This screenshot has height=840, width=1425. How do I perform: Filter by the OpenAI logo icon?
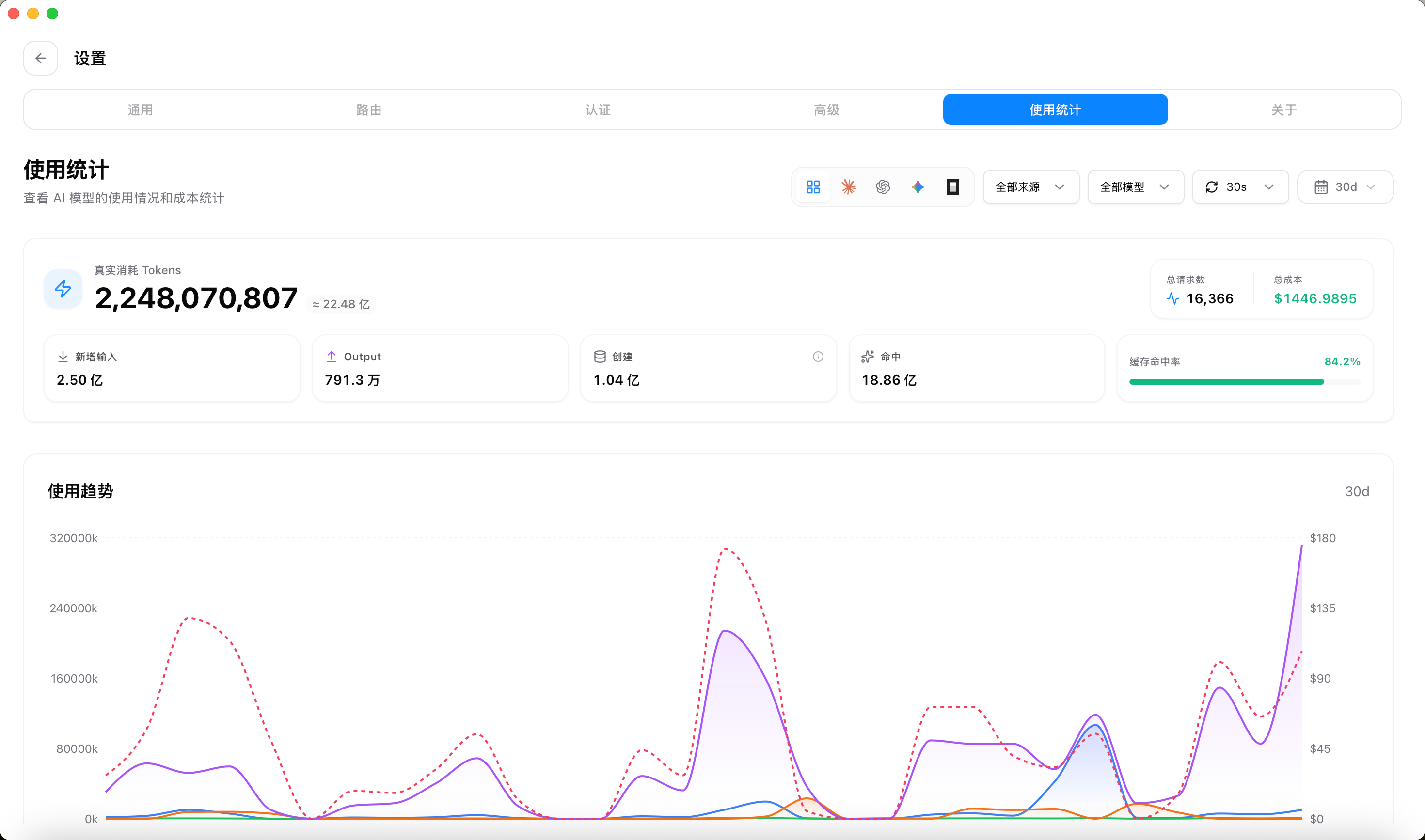click(883, 187)
